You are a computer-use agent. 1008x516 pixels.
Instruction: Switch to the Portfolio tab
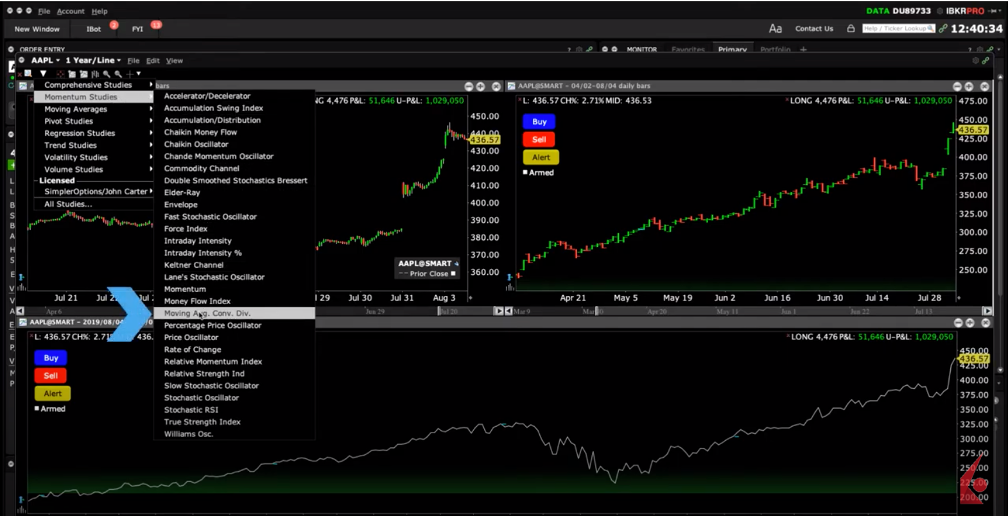pyautogui.click(x=774, y=49)
